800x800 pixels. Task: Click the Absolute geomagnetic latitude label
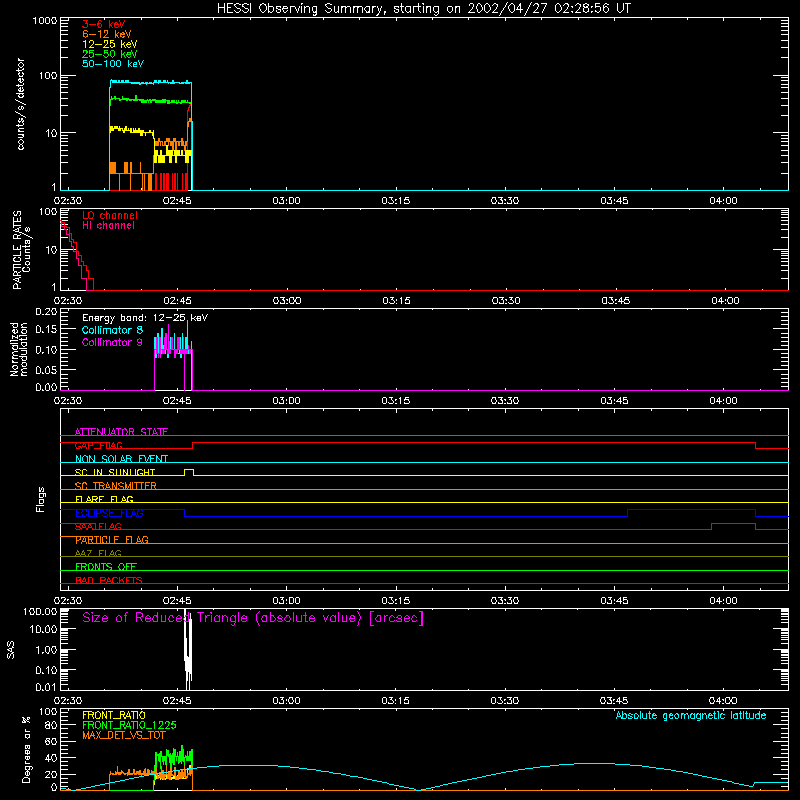click(691, 716)
